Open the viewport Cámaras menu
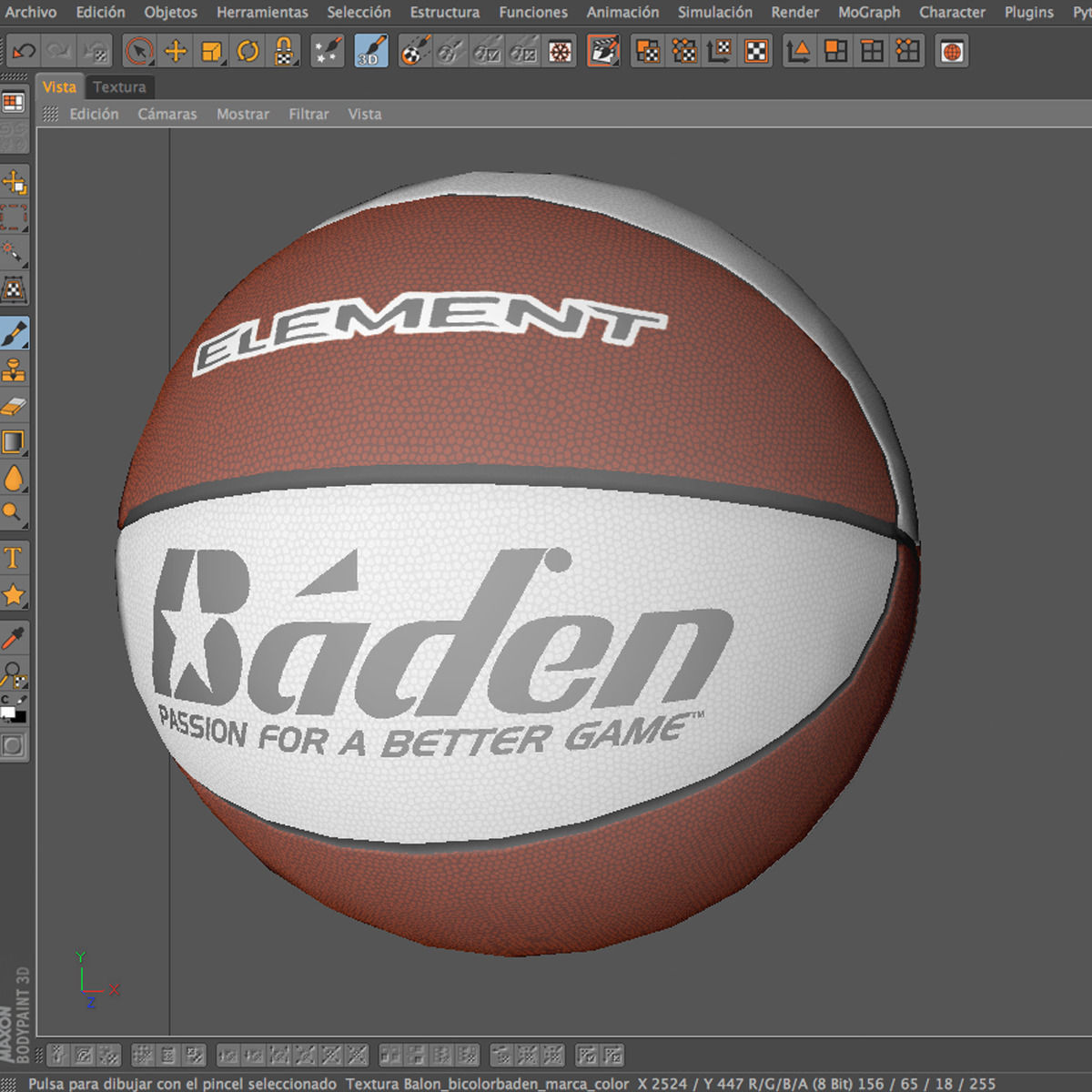This screenshot has width=1092, height=1092. (167, 114)
